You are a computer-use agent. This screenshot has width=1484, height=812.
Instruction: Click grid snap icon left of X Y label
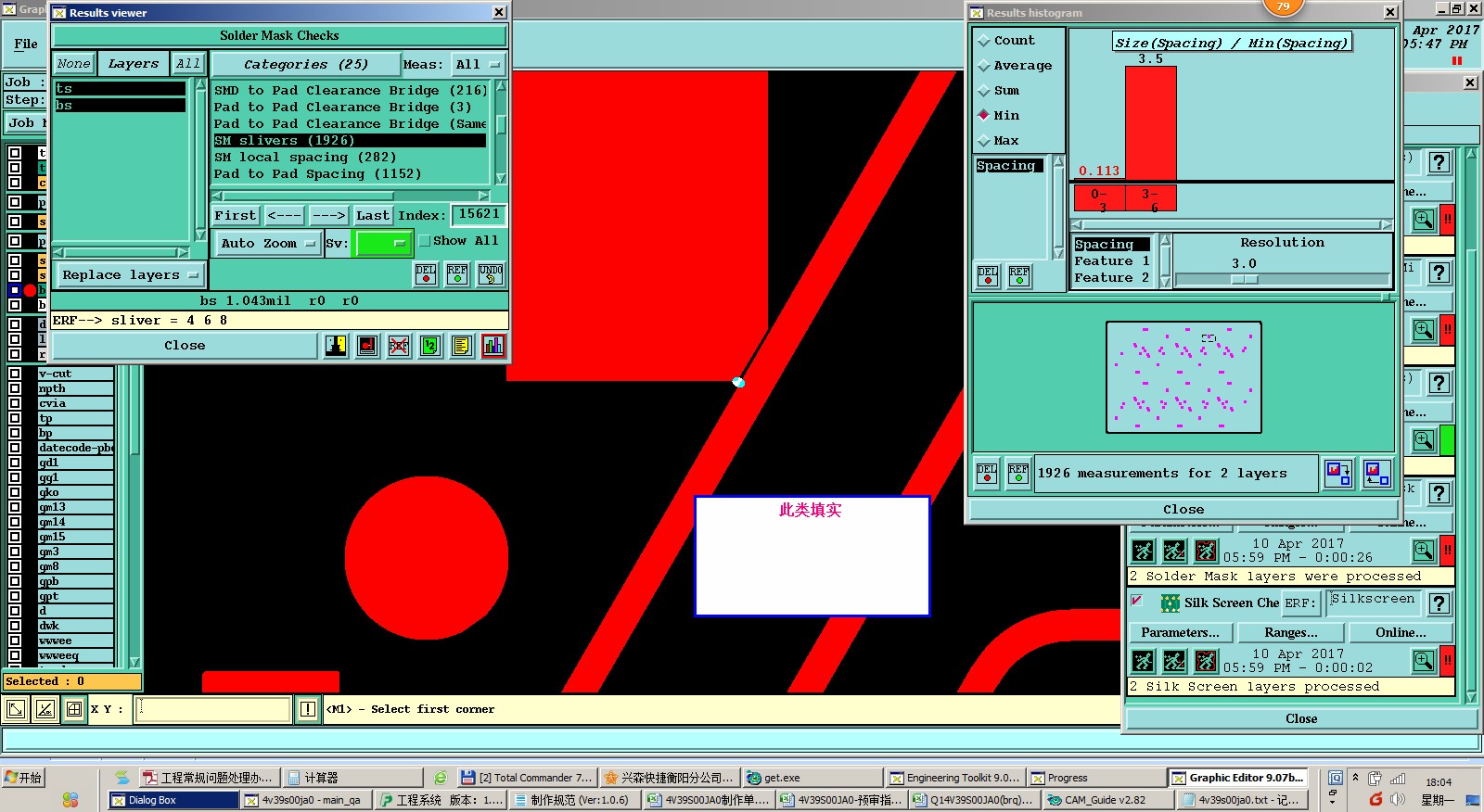click(x=74, y=710)
